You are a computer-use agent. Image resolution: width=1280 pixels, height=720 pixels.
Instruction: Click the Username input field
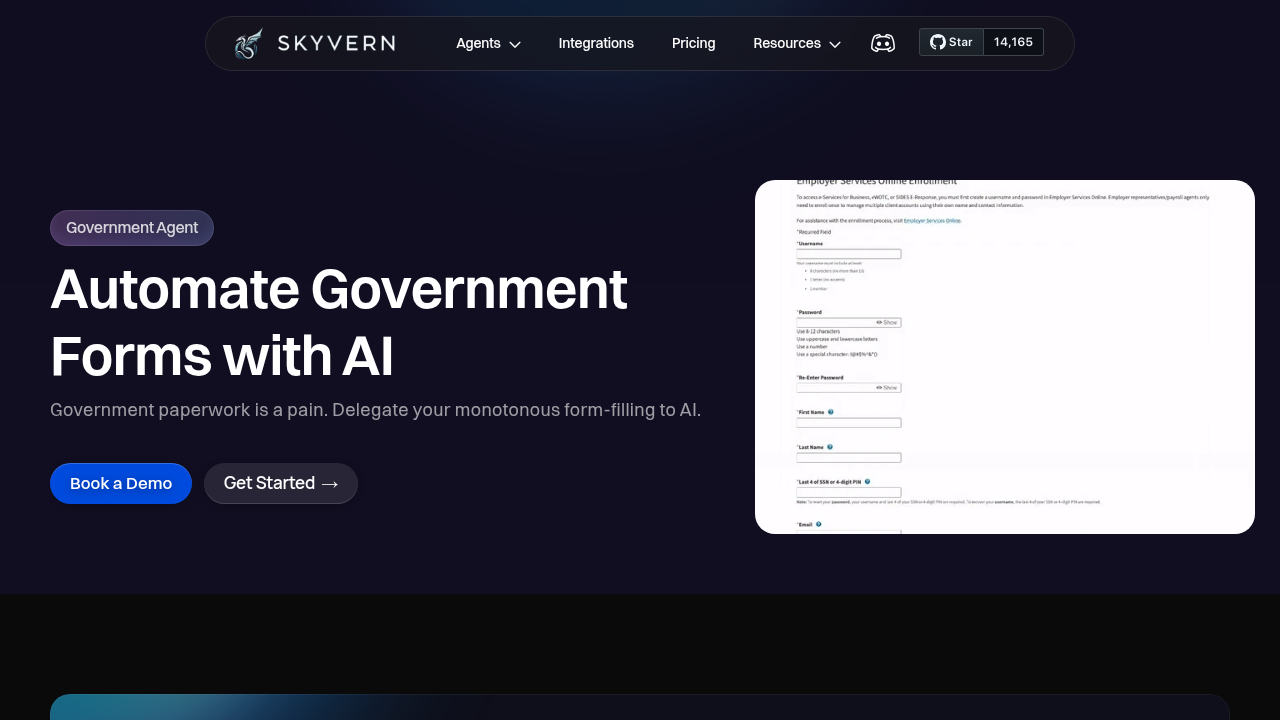pyautogui.click(x=848, y=254)
